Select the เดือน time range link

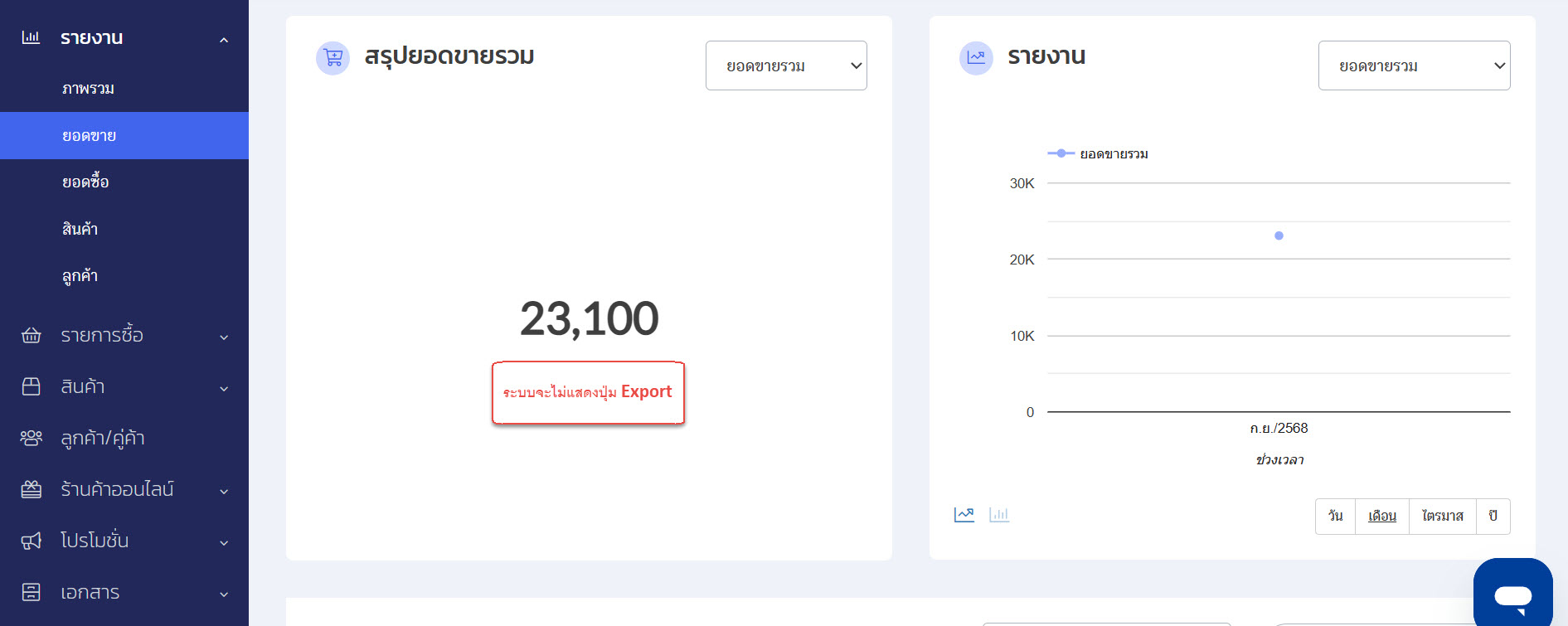click(x=1381, y=517)
